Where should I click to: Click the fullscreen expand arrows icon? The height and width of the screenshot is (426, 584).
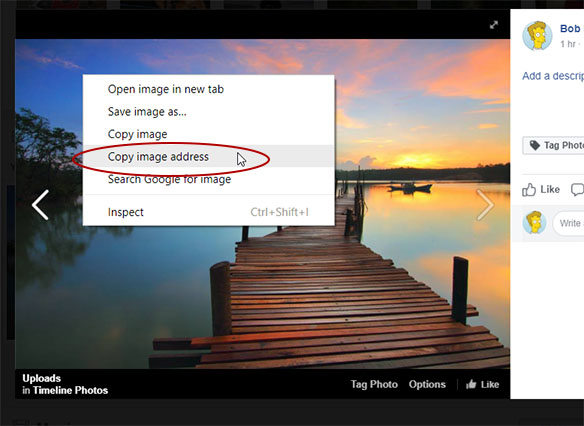[494, 25]
